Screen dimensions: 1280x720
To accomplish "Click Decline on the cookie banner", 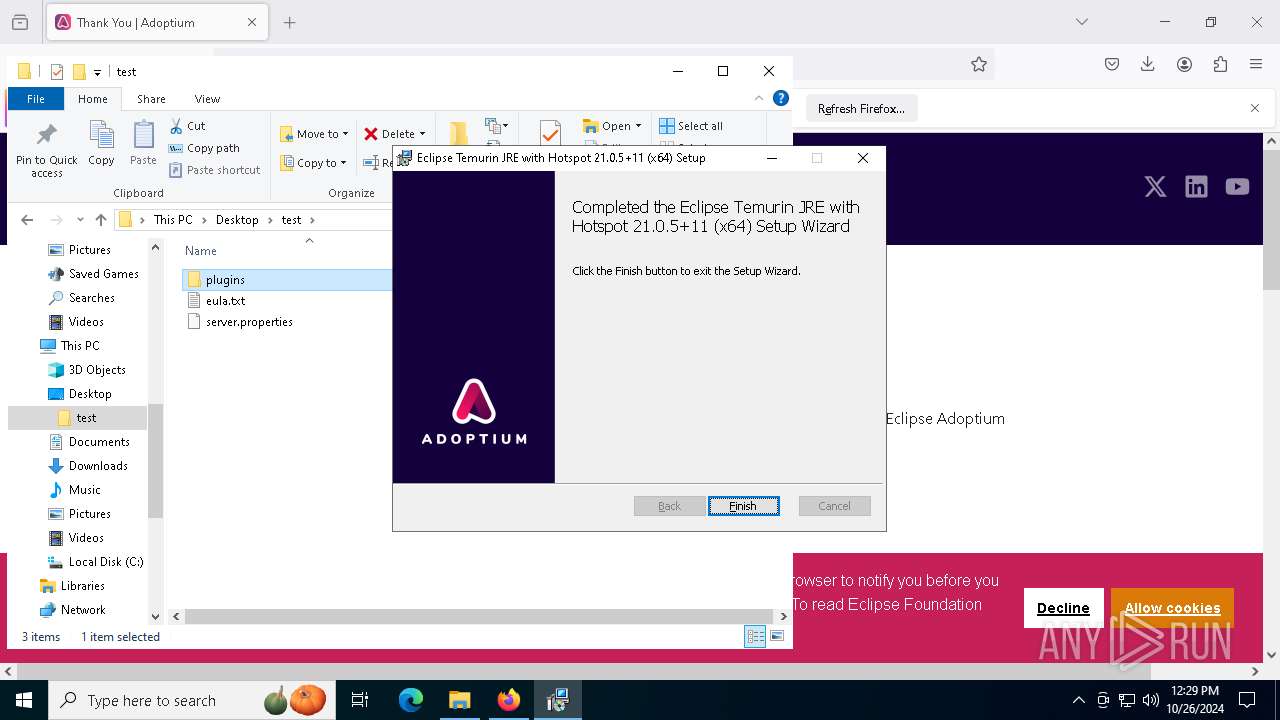I will [1063, 608].
